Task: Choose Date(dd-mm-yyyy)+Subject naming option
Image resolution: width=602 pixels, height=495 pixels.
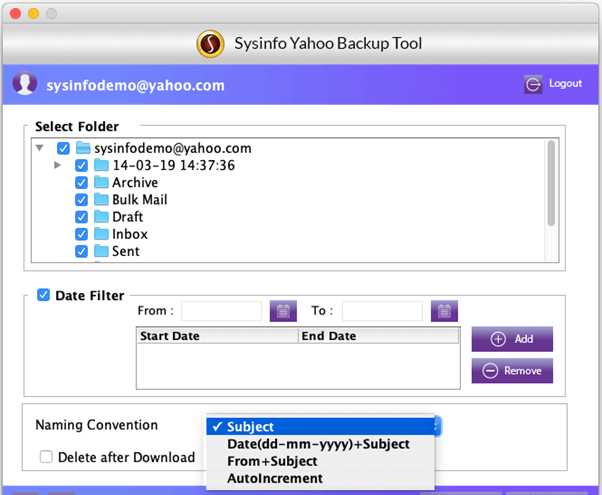Action: [320, 444]
